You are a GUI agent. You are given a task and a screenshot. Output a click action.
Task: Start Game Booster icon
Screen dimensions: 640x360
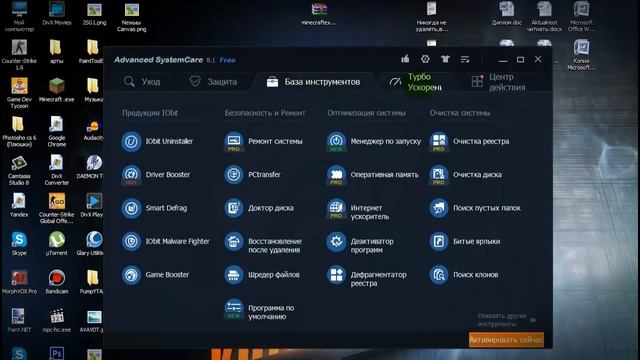(x=131, y=275)
